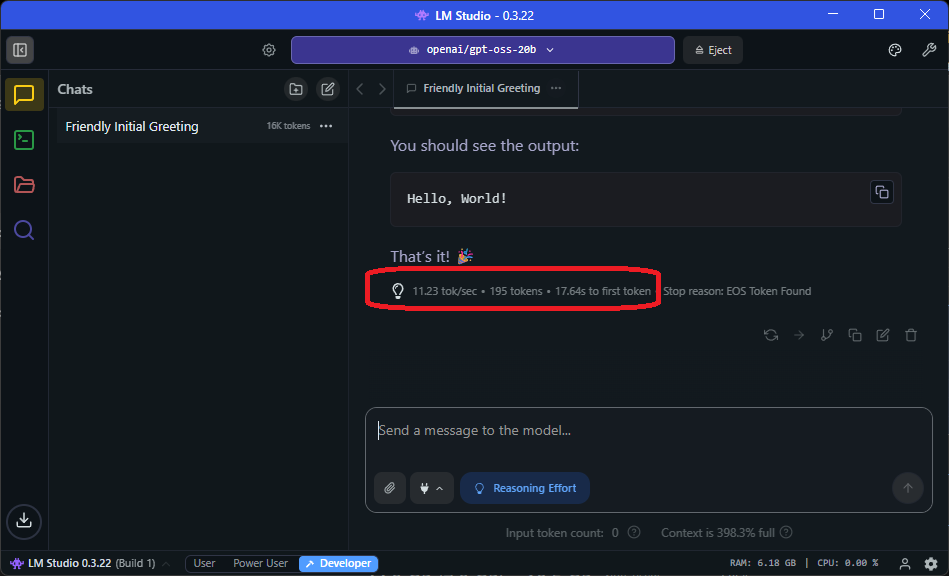Edit the assistant message
Screen dimensions: 949x576
click(x=883, y=335)
